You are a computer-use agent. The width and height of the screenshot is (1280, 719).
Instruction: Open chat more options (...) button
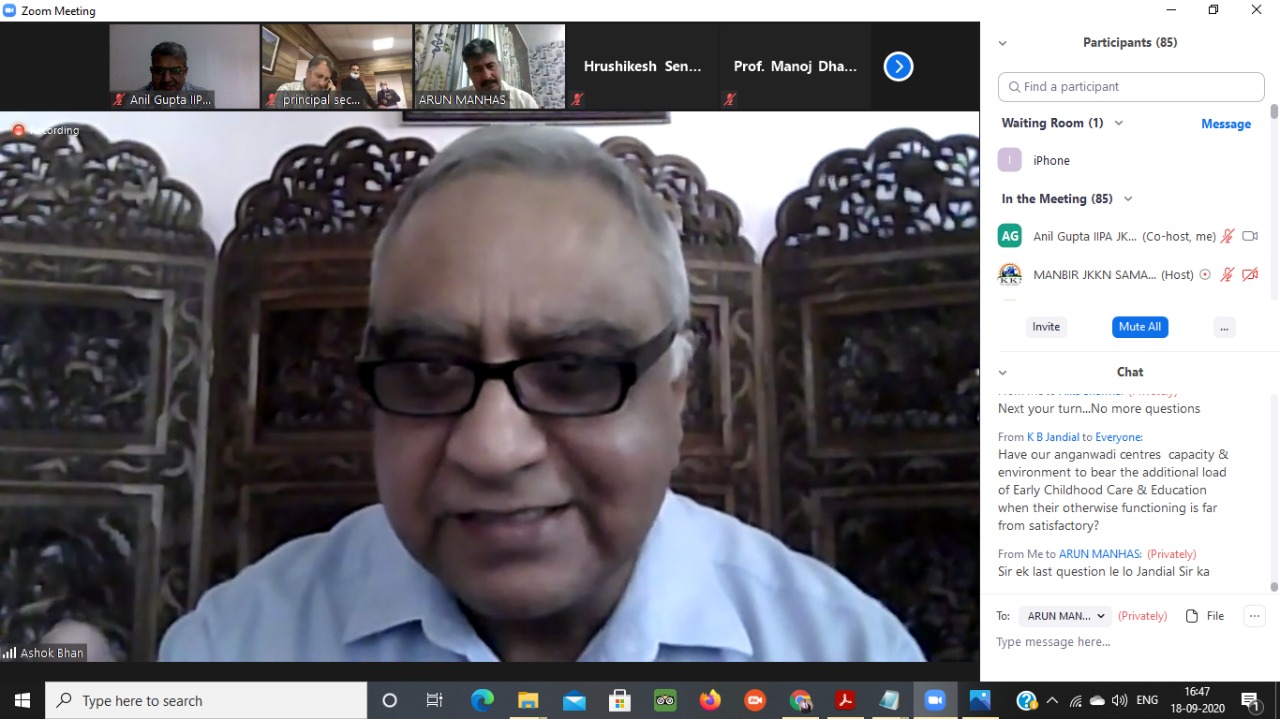pos(1255,616)
